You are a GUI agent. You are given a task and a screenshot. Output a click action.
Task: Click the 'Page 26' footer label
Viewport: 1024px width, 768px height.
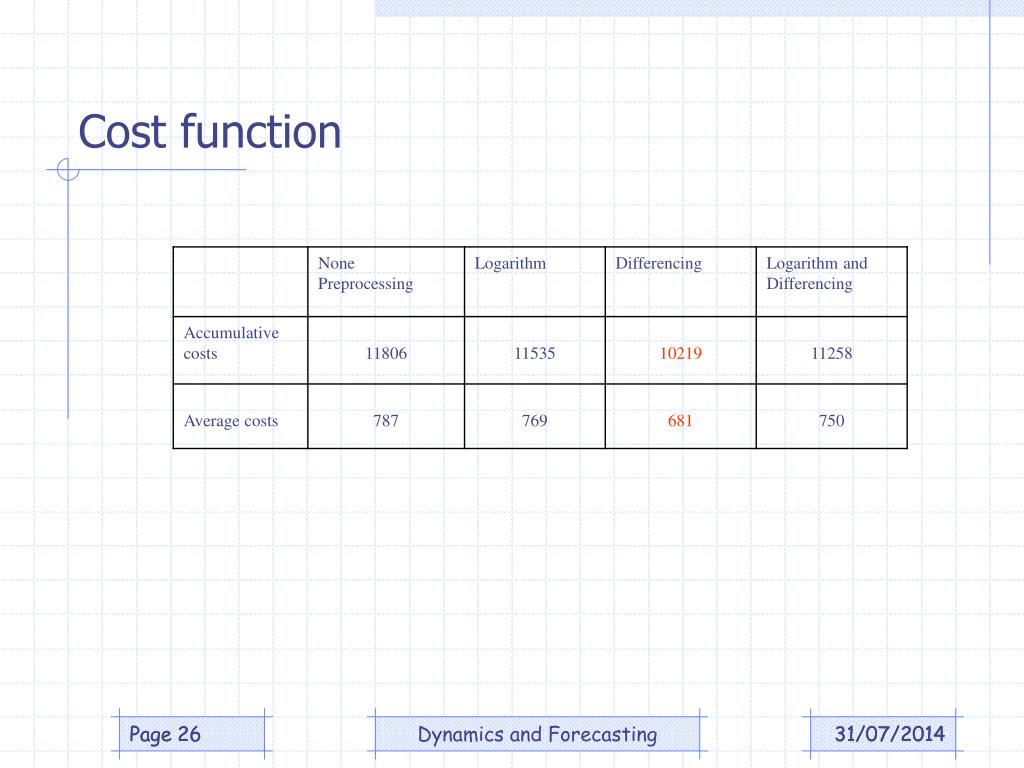(x=165, y=735)
